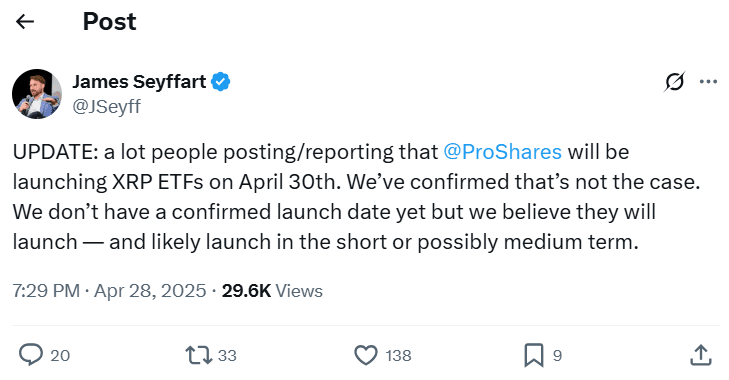The image size is (729, 380).
Task: Click the Post header title
Action: (110, 21)
